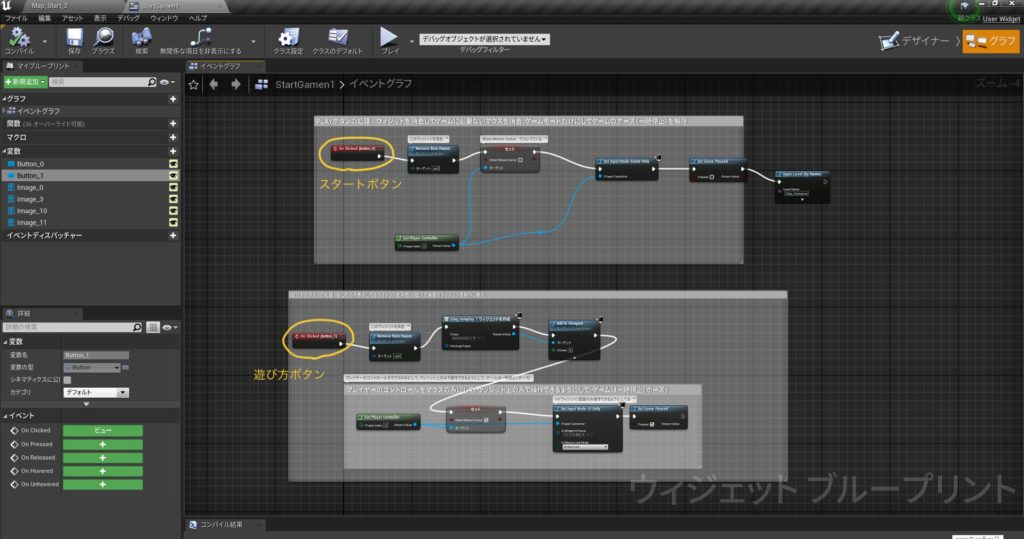Enable the シネマティクスに公開 checkbox
The image size is (1024, 539).
point(67,380)
